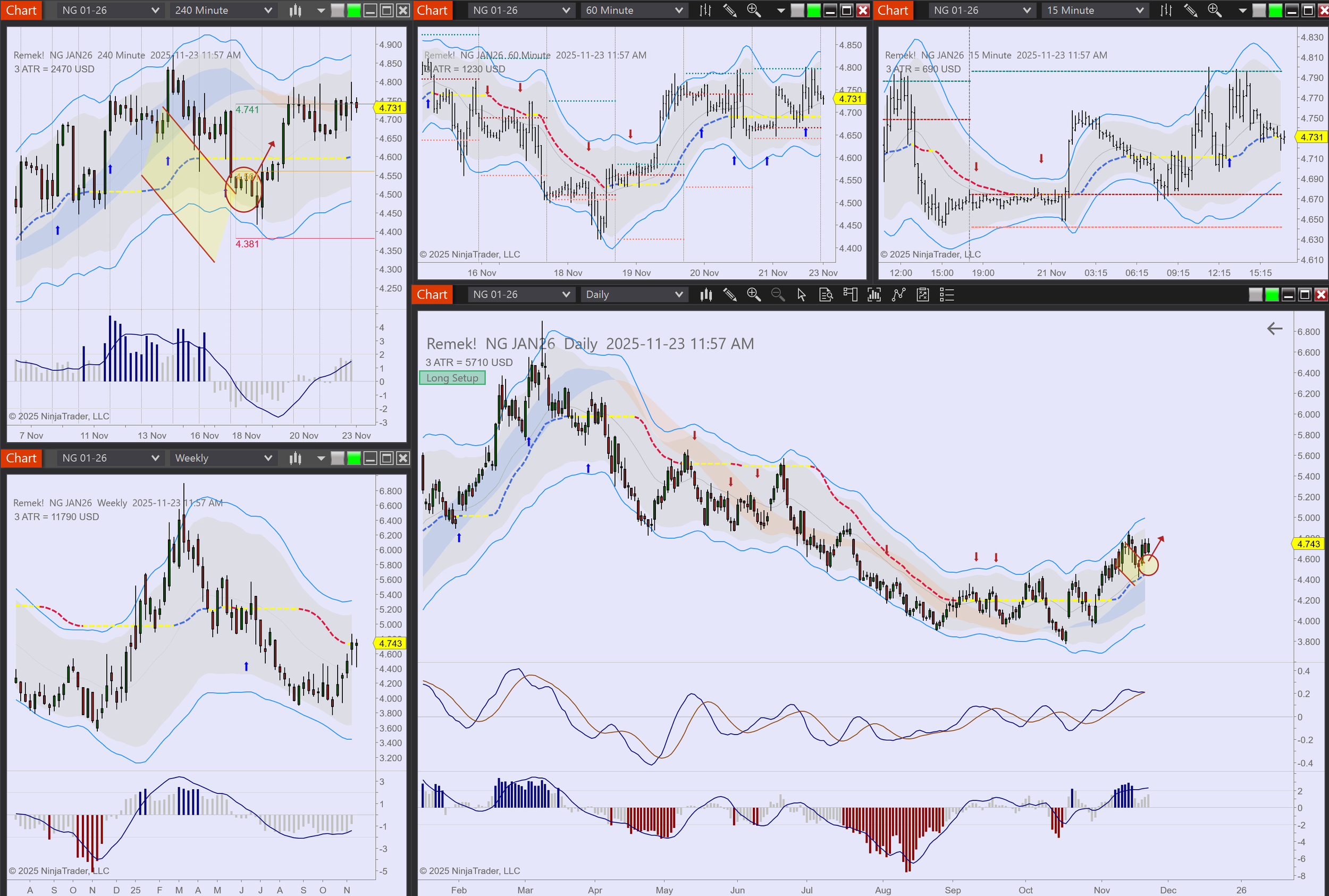
Task: Click the 4.731 price marker on 15 Minute chart
Action: click(1311, 137)
